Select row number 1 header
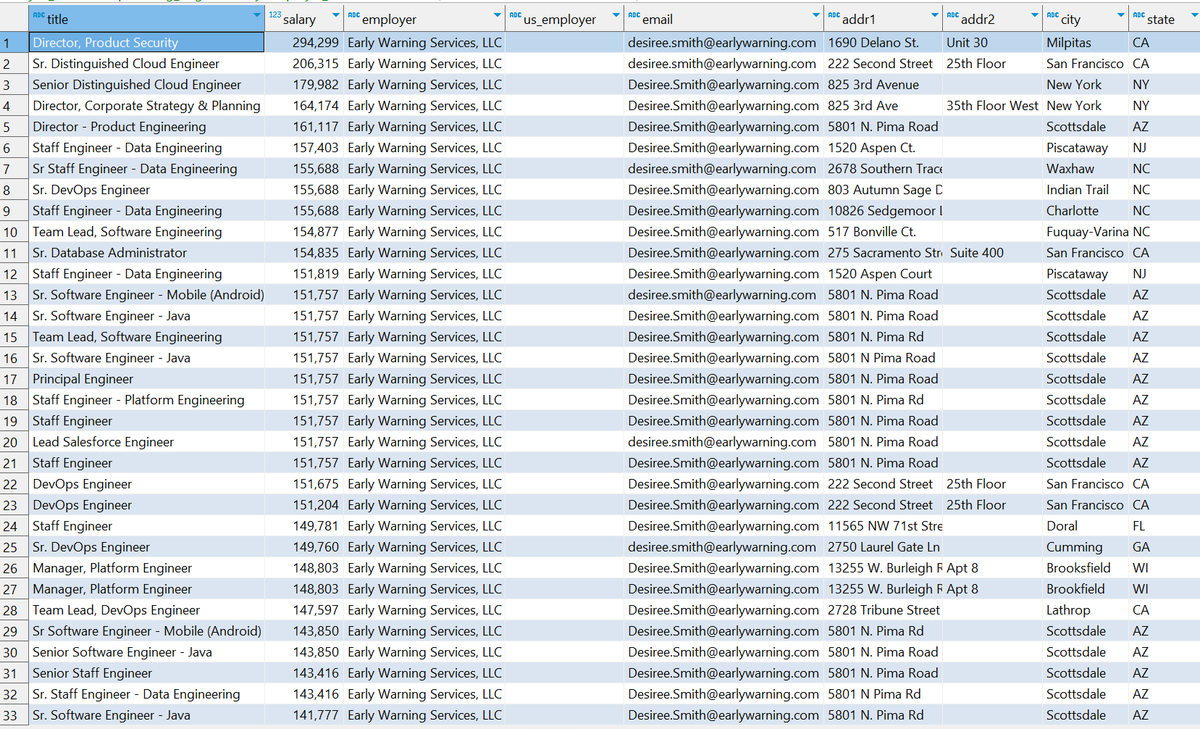Screen dimensions: 1200x729 point(14,43)
